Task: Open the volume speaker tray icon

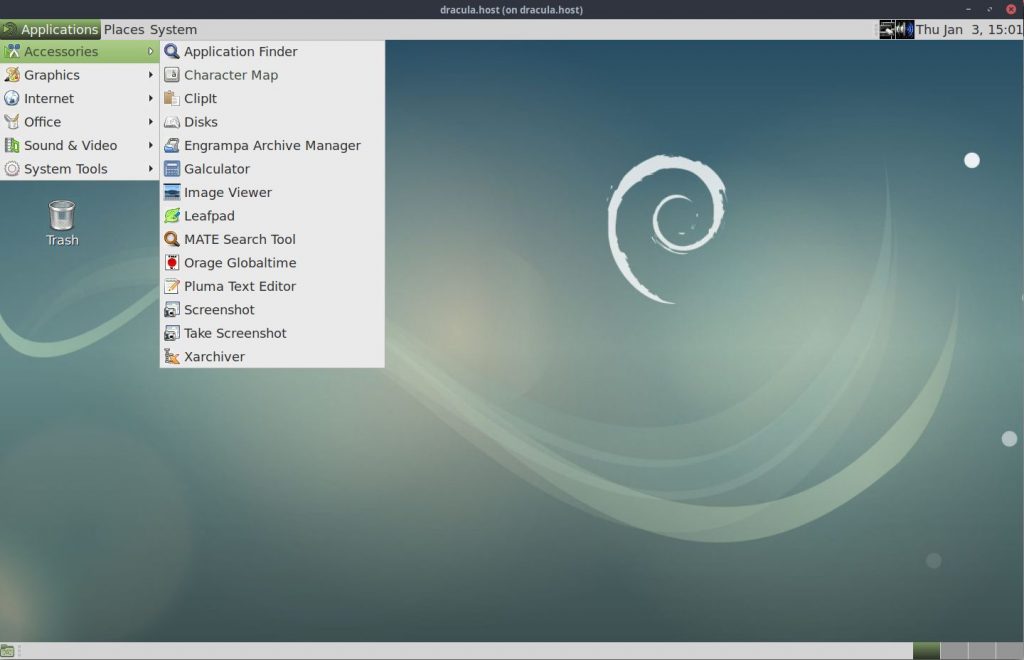Action: (904, 29)
